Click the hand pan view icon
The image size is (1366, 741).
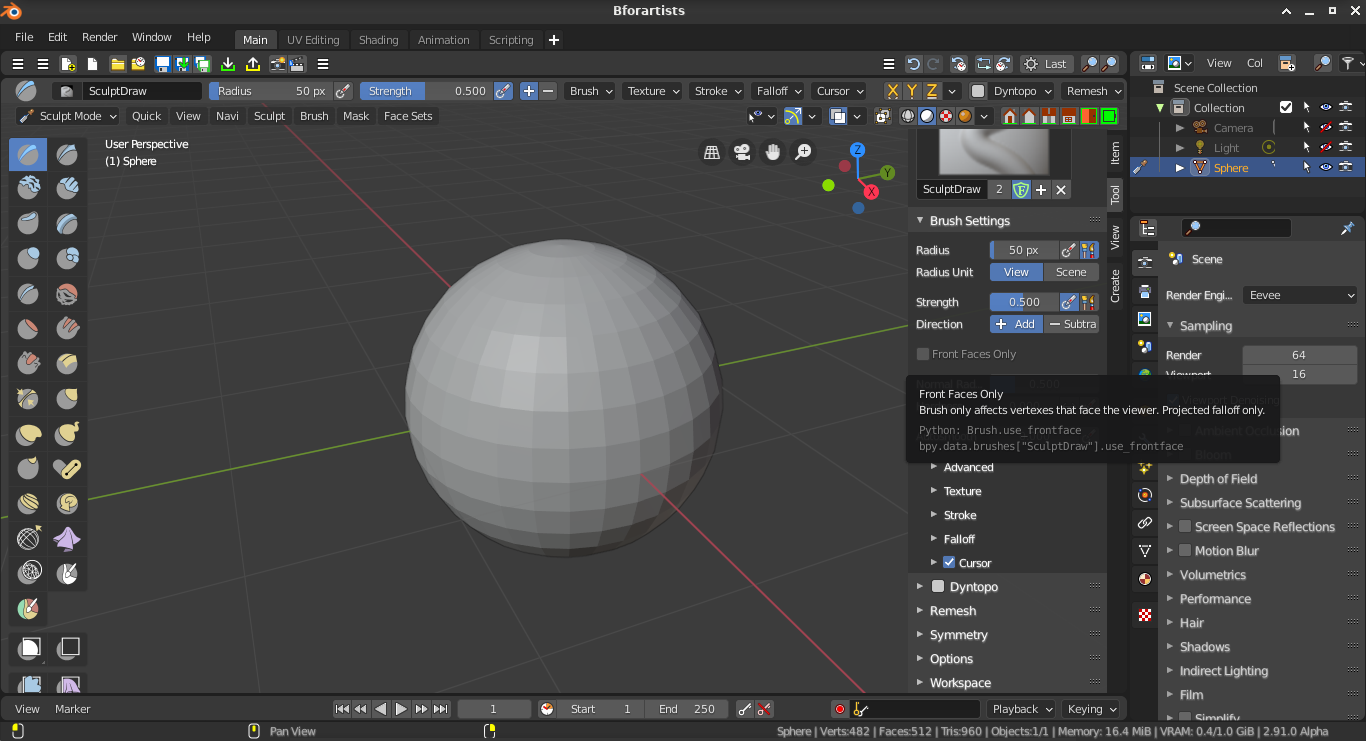pyautogui.click(x=772, y=152)
